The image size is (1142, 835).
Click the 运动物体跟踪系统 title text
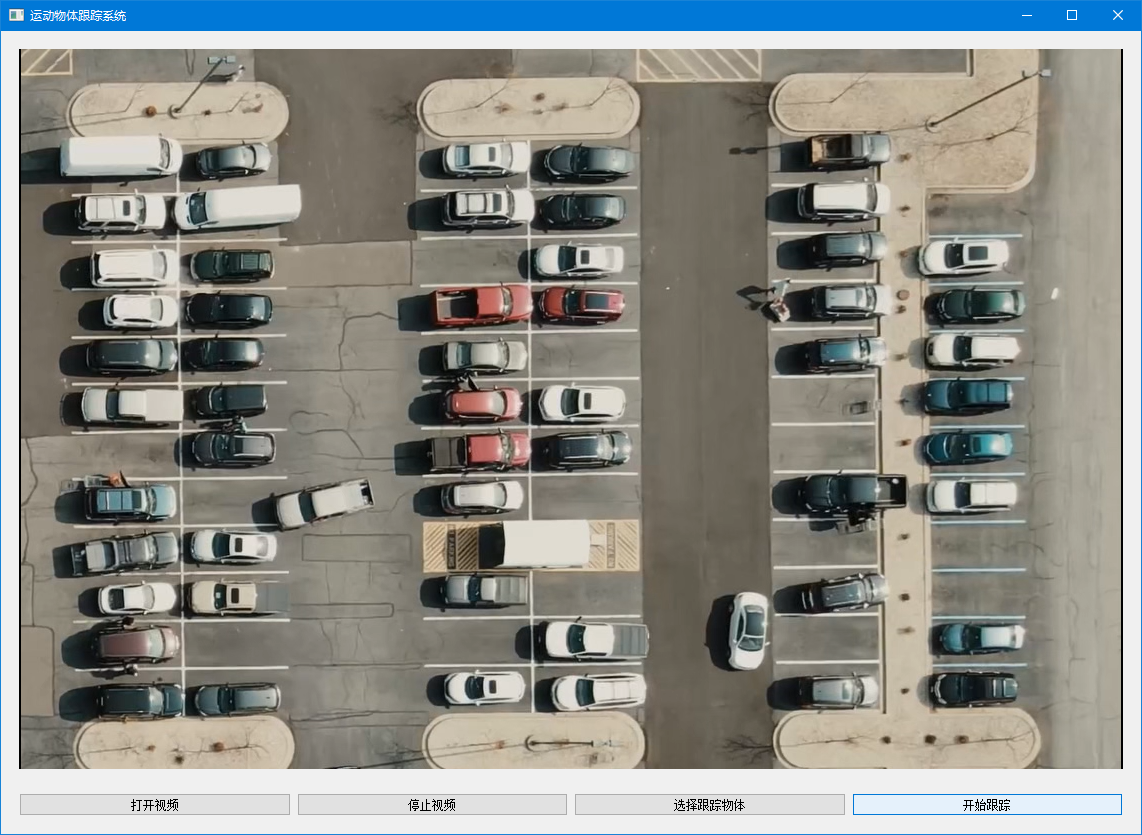[x=78, y=16]
